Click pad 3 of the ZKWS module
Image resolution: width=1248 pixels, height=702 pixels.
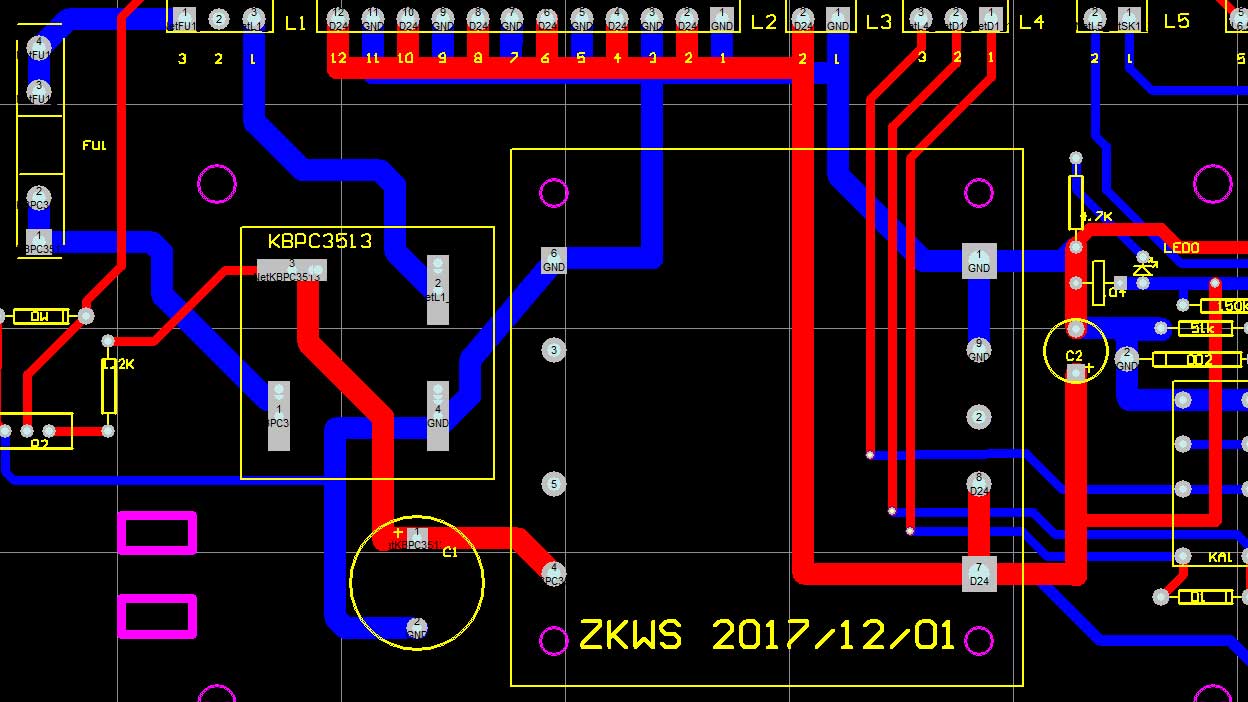click(x=553, y=350)
